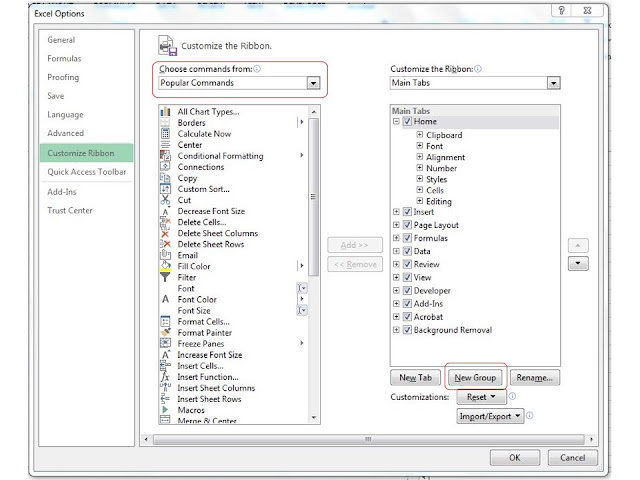Choose the Decrease Font Size icon
The width and height of the screenshot is (640, 480).
pos(165,211)
